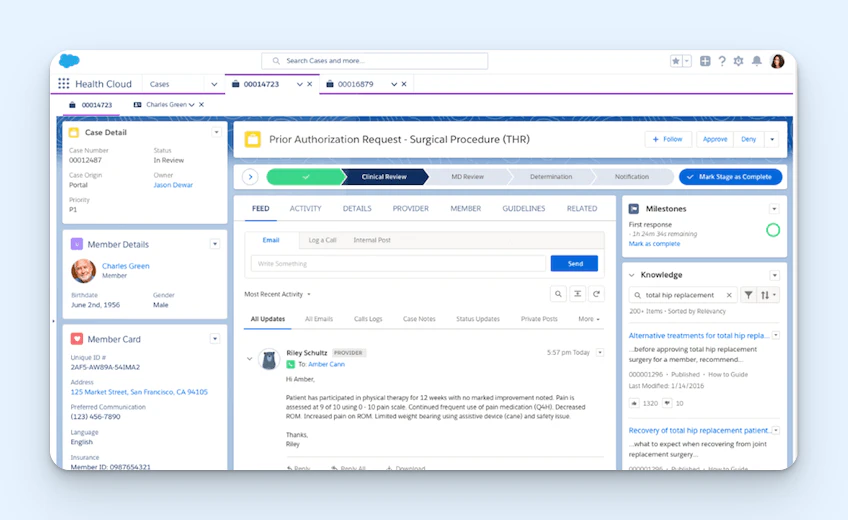
Task: Click Riley Schultz's avatar in the feed
Action: click(269, 359)
